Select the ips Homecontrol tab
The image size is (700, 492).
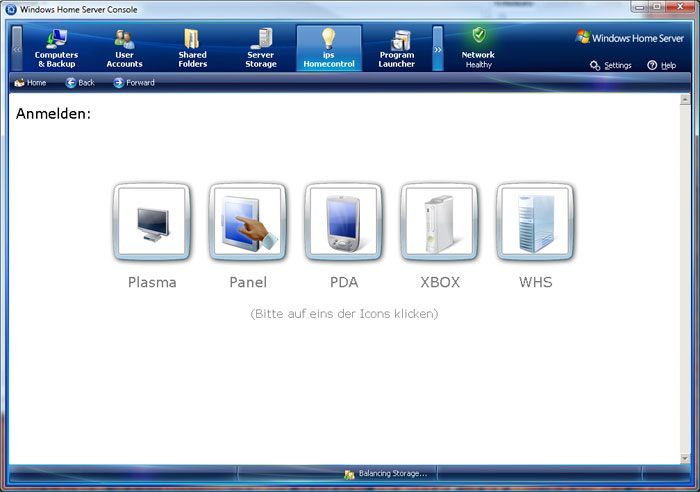(329, 48)
